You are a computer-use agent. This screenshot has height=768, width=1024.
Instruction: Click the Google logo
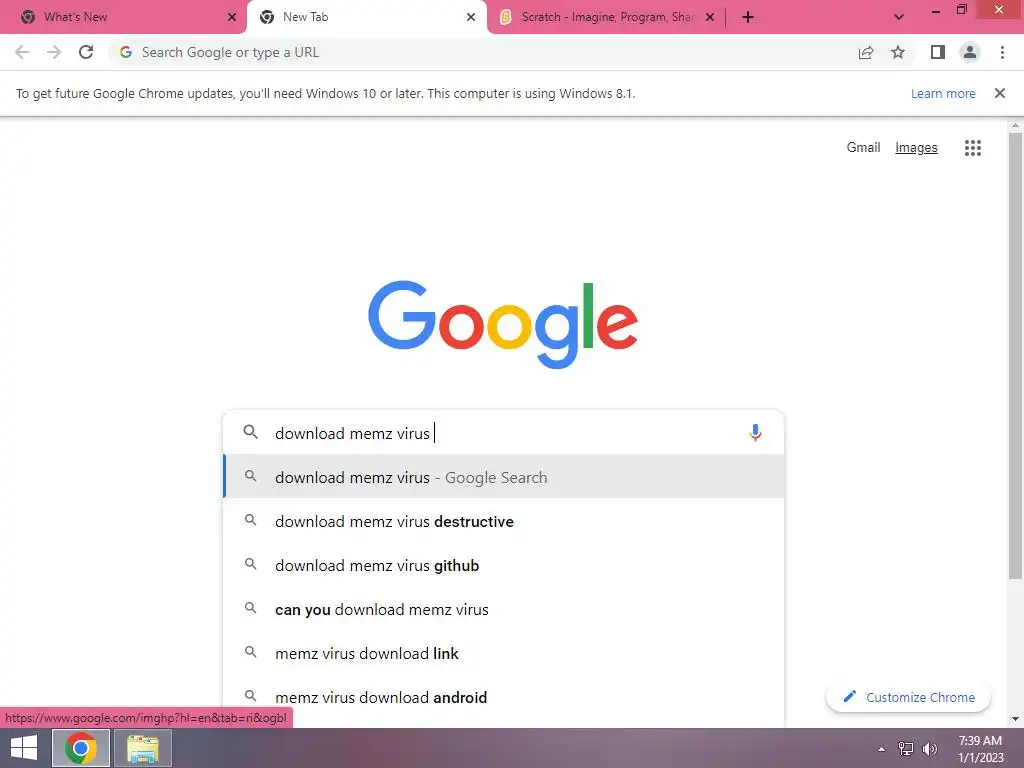tap(503, 325)
